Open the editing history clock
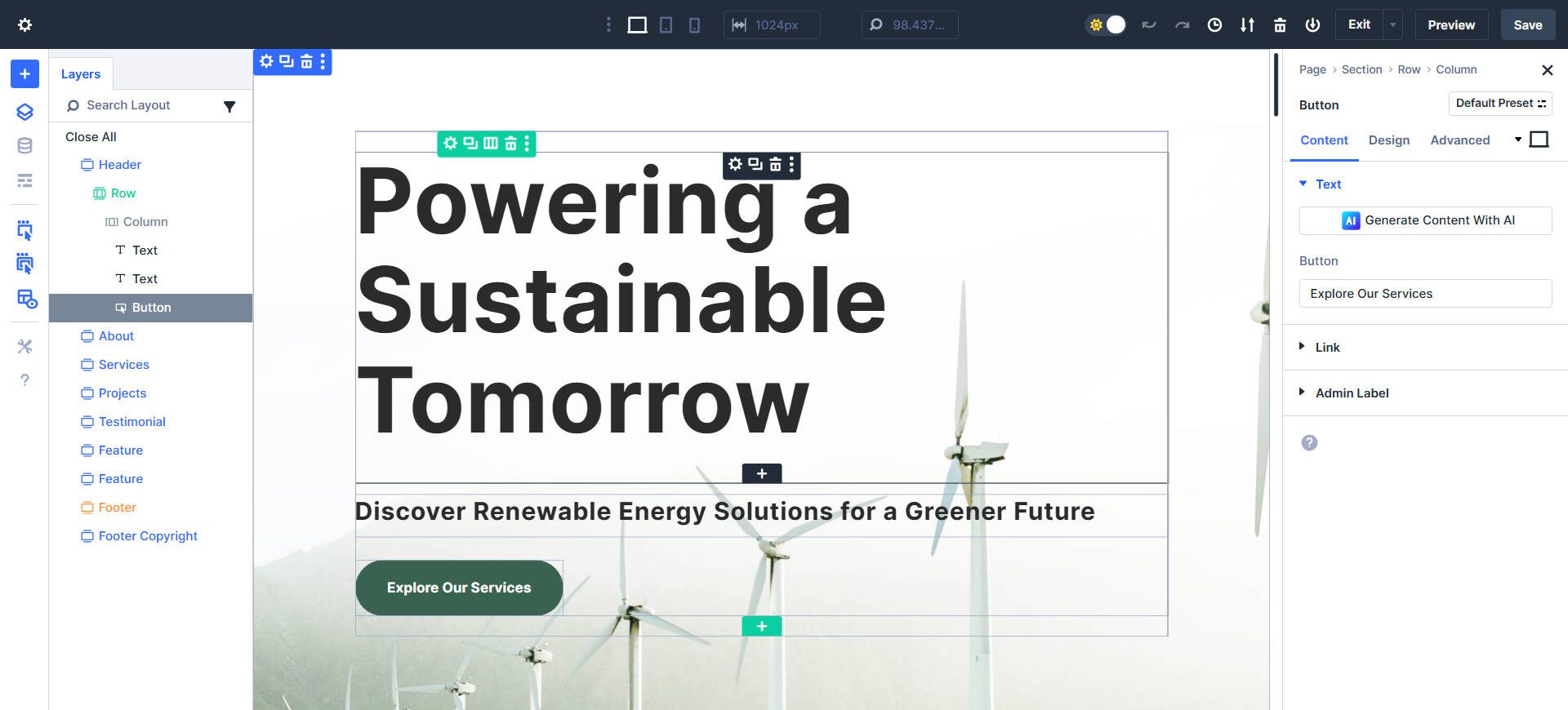1568x710 pixels. tap(1214, 24)
